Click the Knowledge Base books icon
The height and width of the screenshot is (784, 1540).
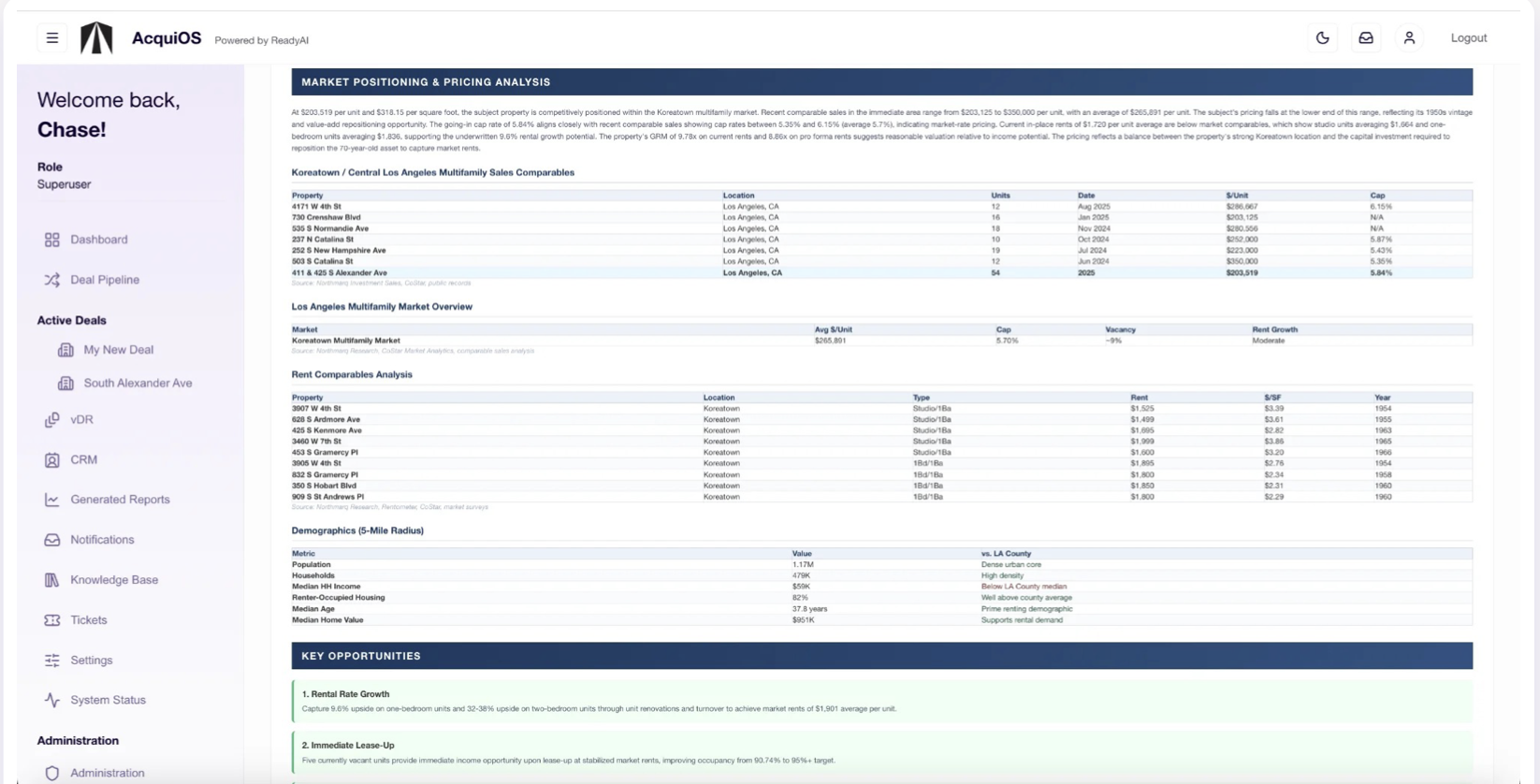[52, 580]
